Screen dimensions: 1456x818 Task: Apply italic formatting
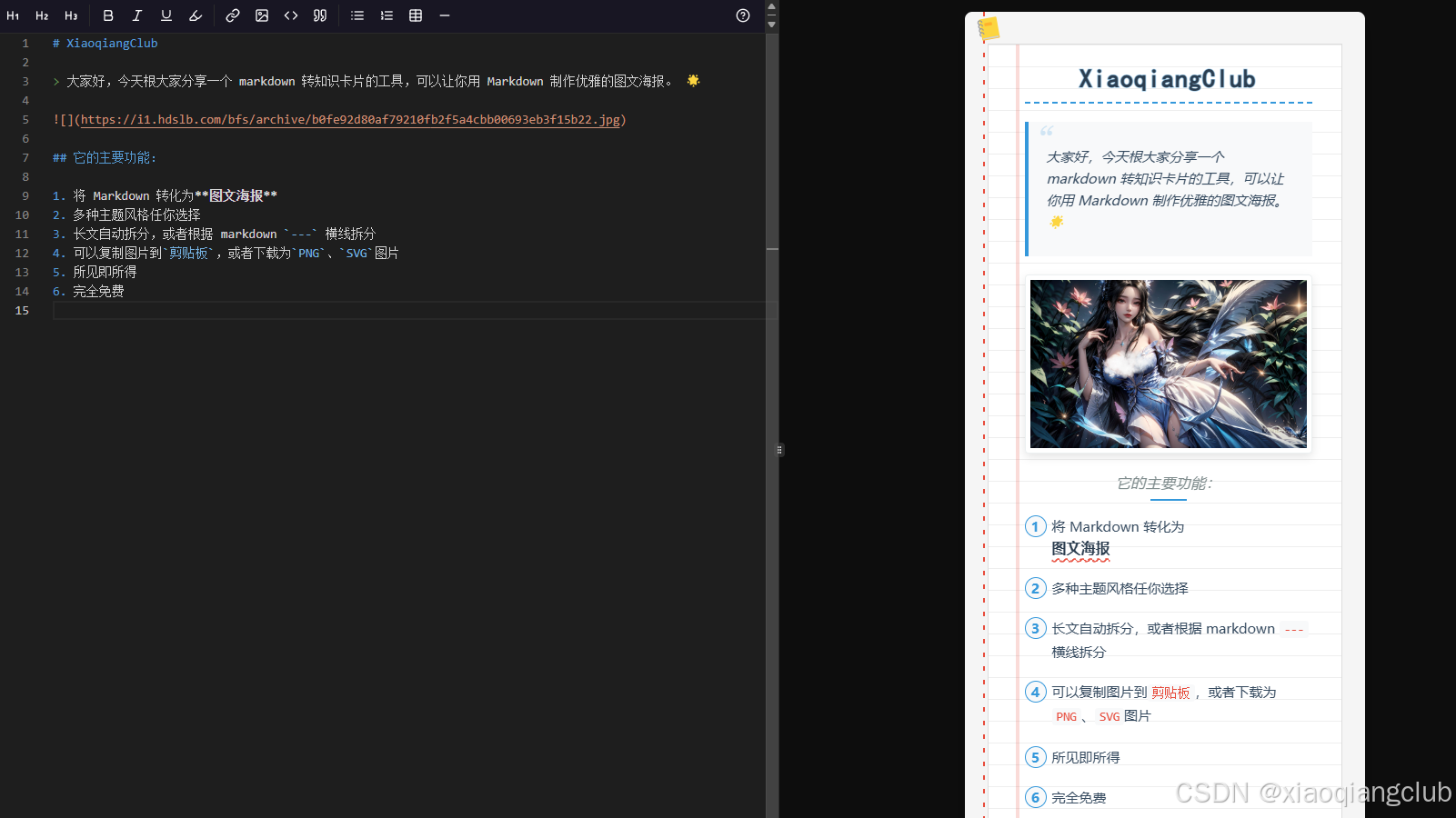coord(137,15)
